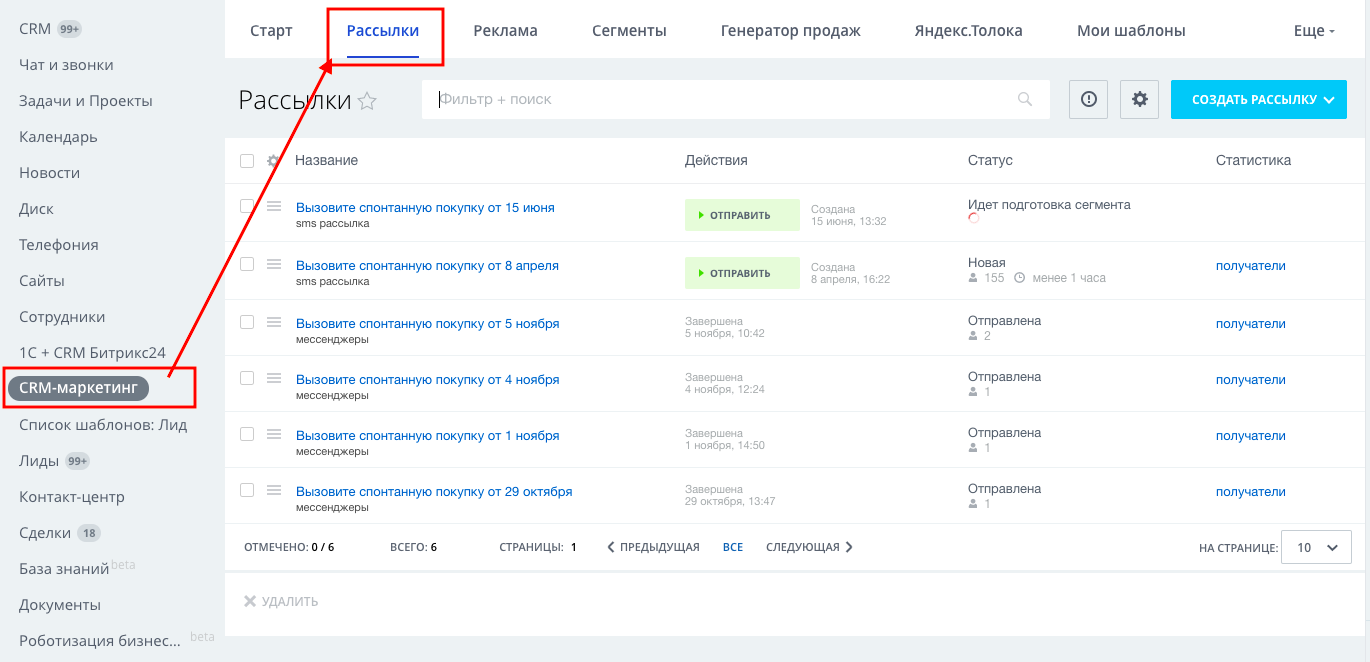Open Сделки in the left sidebar
The image size is (1370, 662).
coord(45,533)
